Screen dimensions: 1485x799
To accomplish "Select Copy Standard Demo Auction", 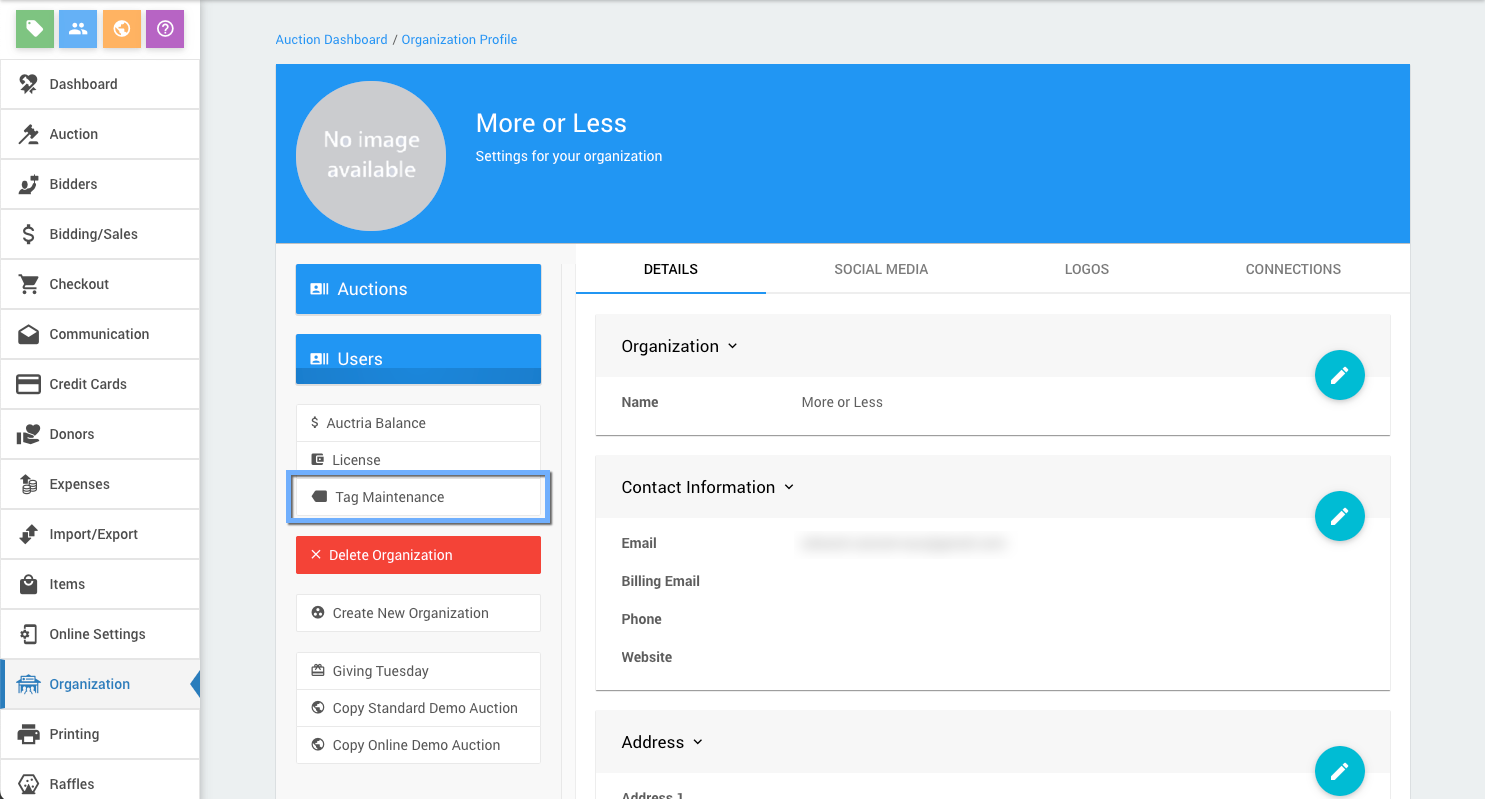I will click(424, 708).
